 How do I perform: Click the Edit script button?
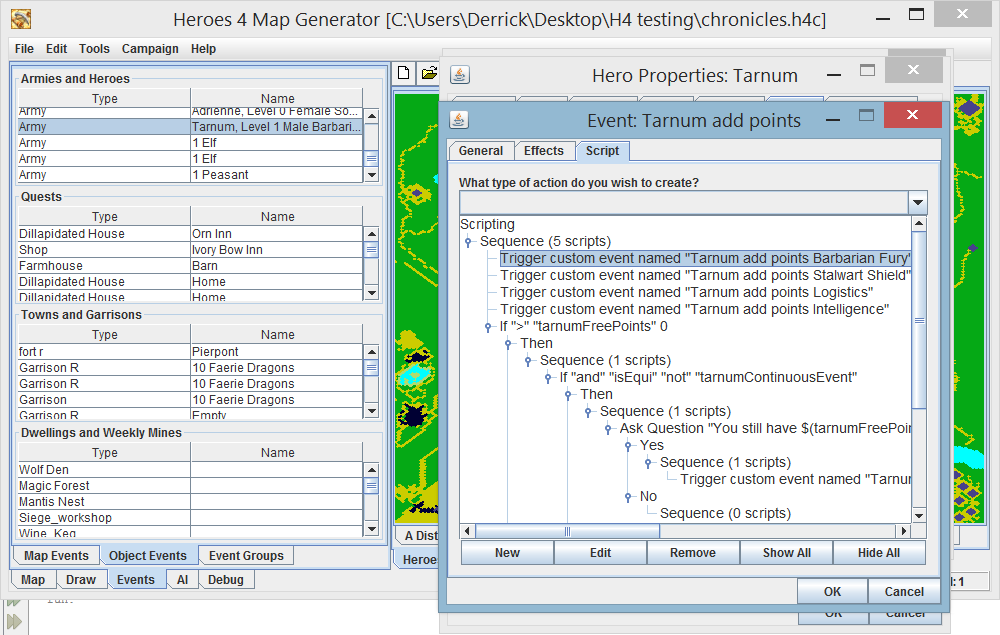pyautogui.click(x=600, y=553)
